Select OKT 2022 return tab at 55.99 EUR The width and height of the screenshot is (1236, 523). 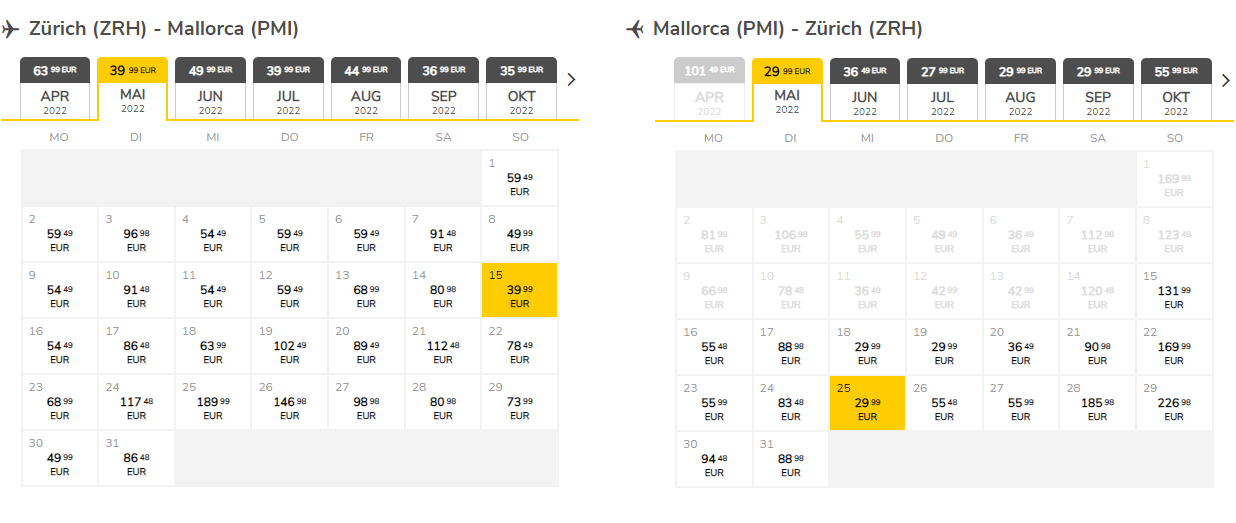(1176, 88)
